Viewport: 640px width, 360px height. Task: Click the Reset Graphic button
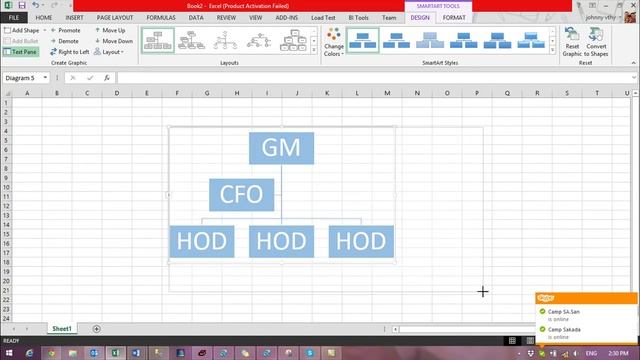click(572, 42)
